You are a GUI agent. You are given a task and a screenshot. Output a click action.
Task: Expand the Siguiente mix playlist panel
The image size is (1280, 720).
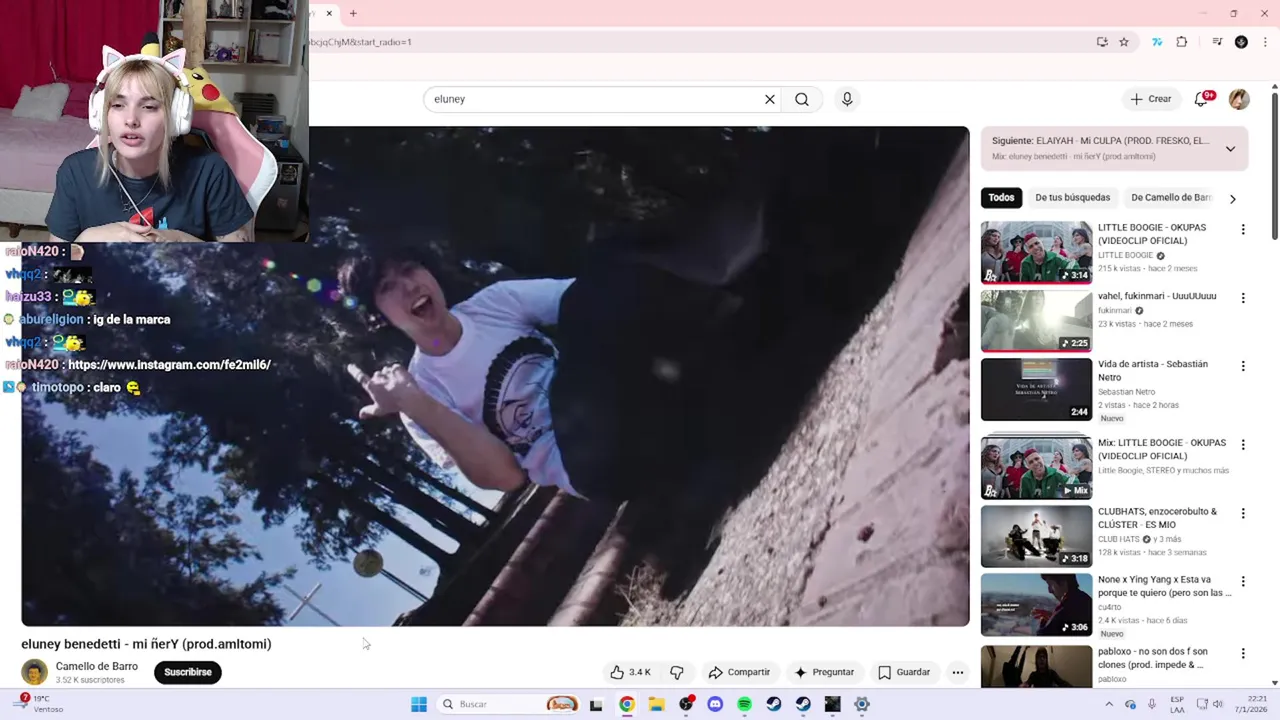pos(1230,148)
